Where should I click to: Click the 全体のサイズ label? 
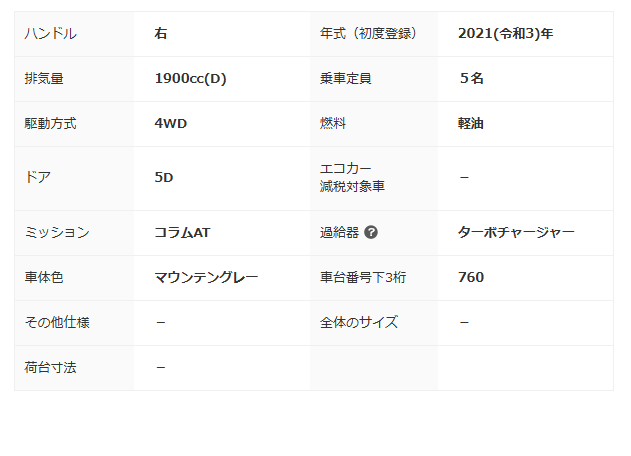359,322
